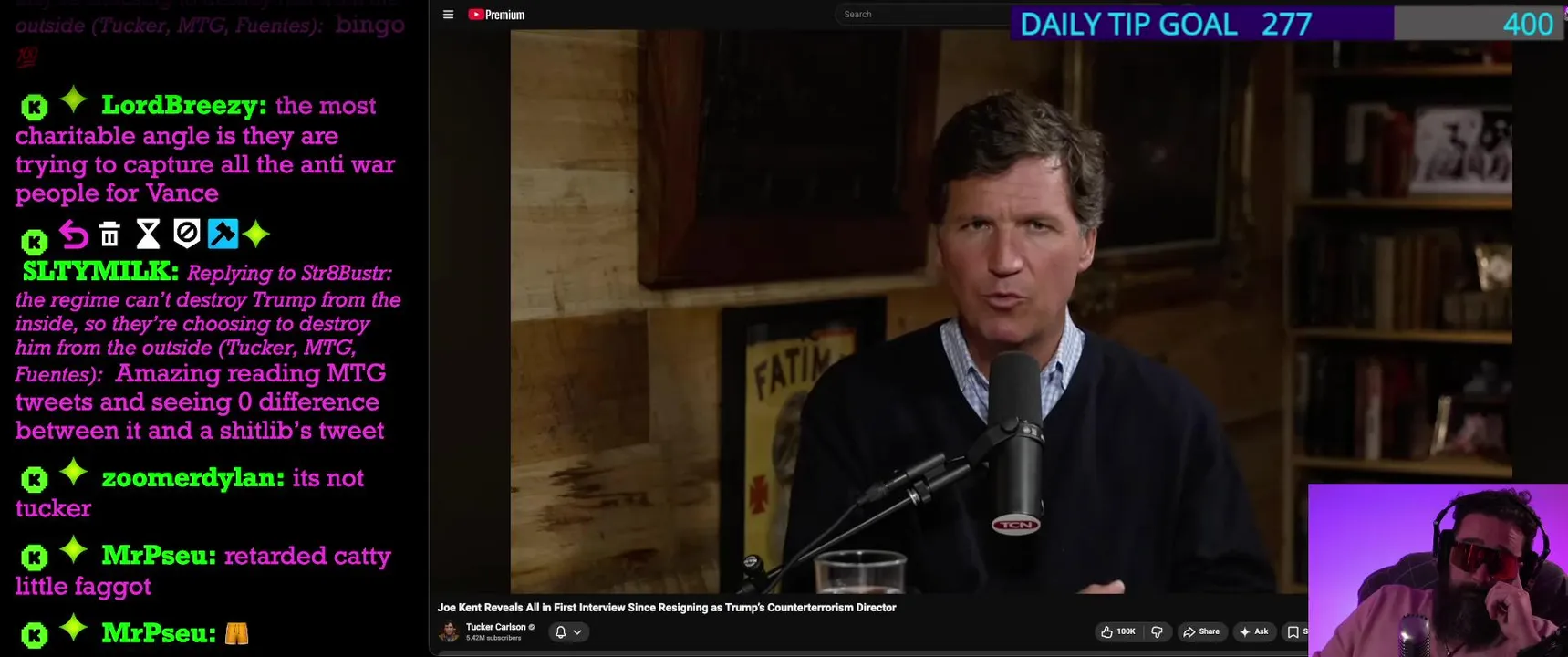Click the LordBreezy username in chat
Viewport: 1568px width, 657px height.
pos(183,106)
